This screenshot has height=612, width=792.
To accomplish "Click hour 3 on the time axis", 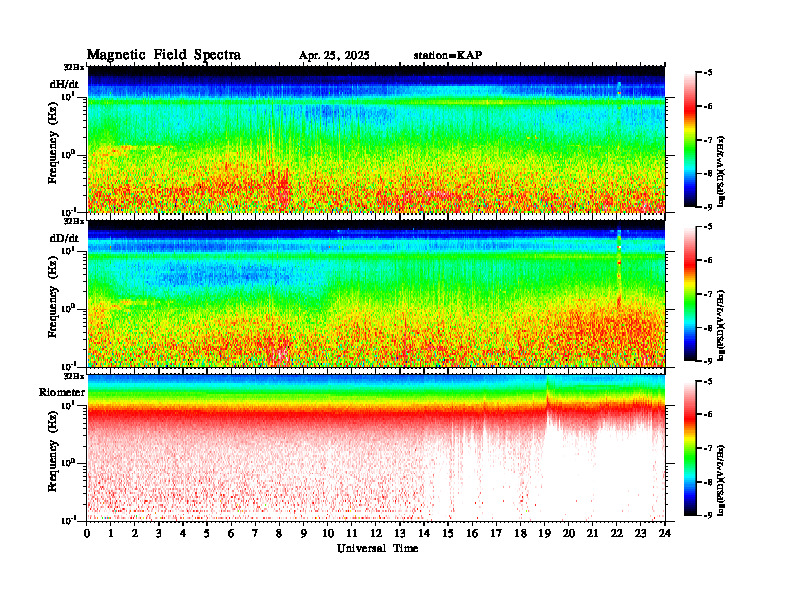I will click(x=159, y=533).
